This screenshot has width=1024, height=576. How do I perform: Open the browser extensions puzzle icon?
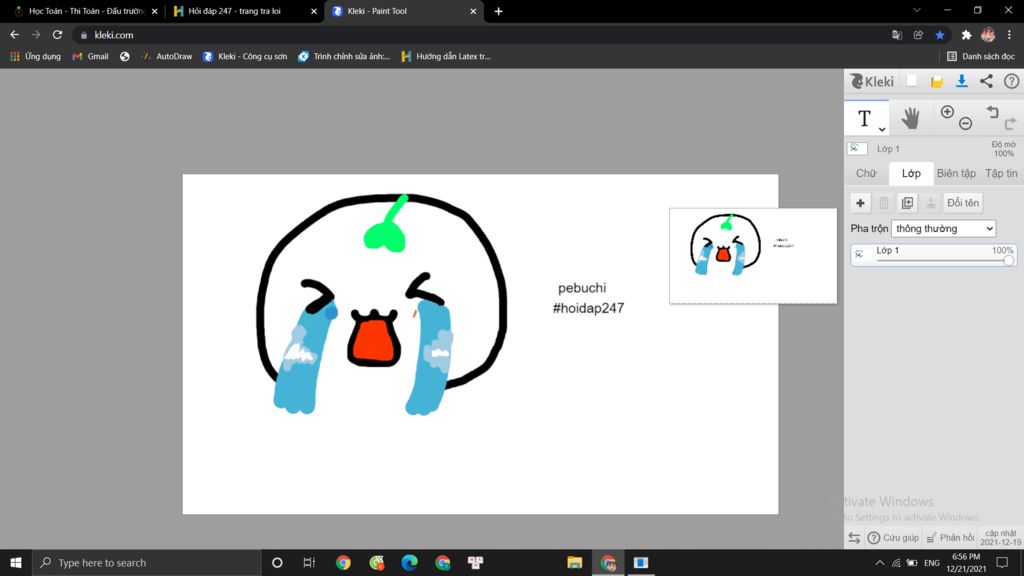tap(967, 35)
